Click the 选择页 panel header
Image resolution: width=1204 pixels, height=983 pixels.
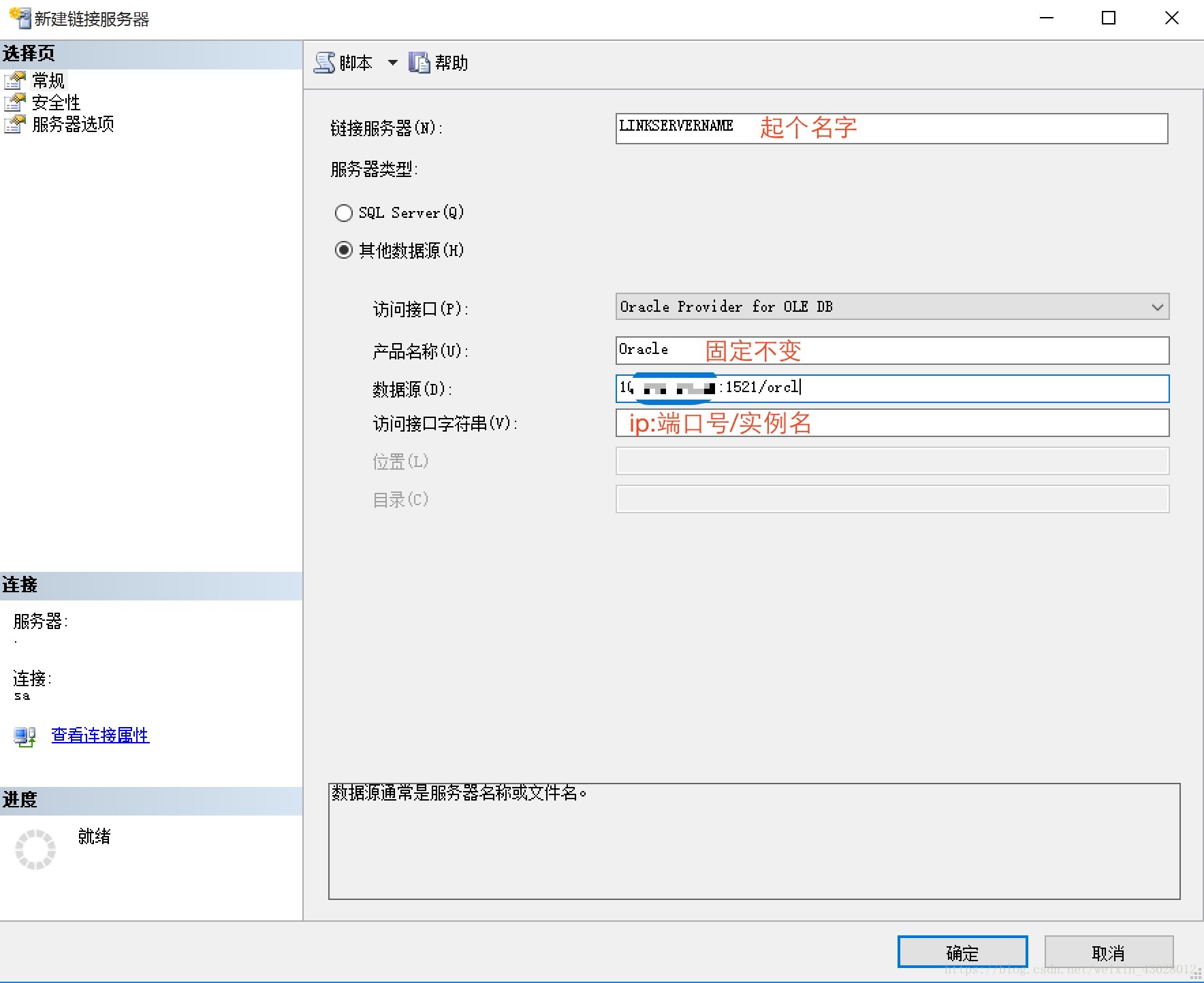[x=151, y=54]
